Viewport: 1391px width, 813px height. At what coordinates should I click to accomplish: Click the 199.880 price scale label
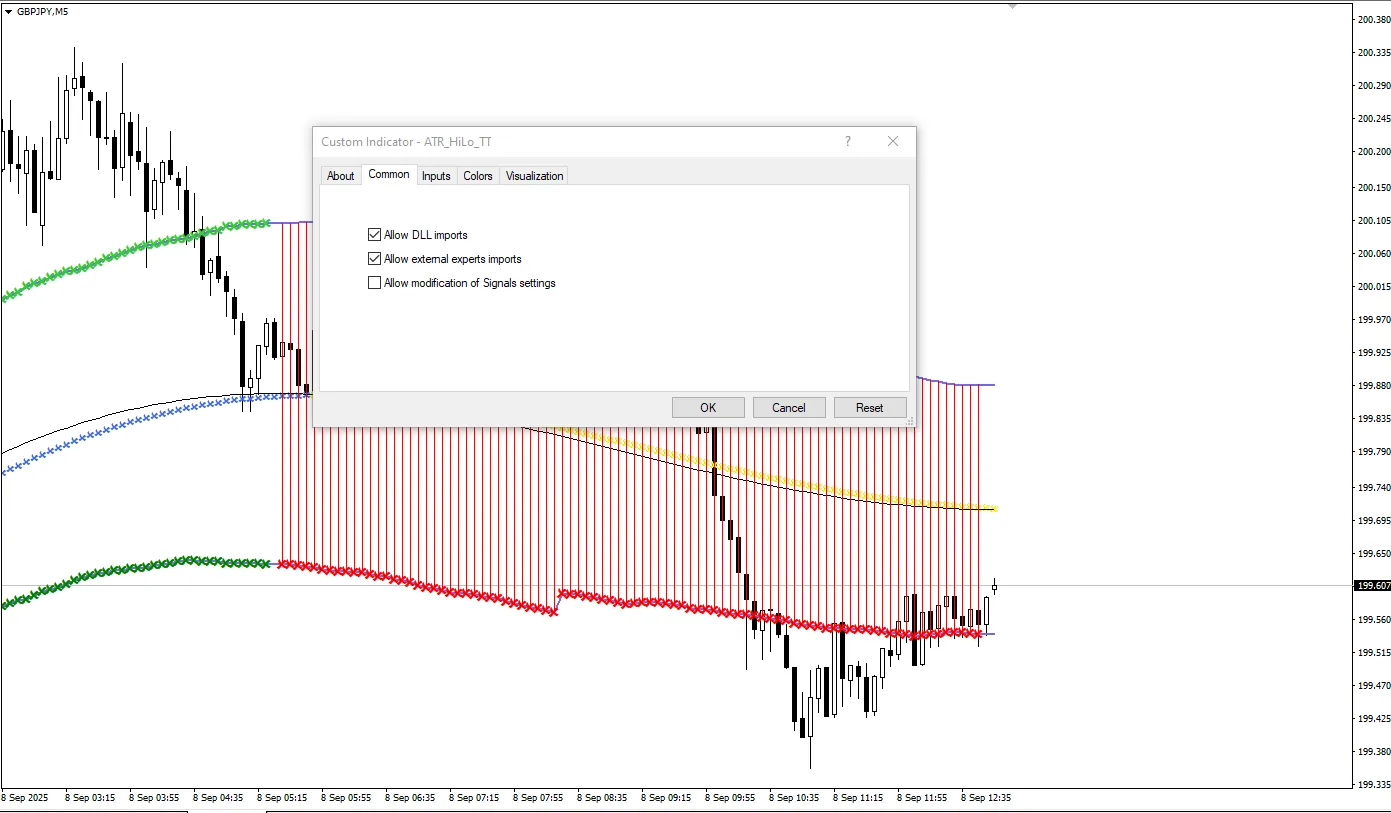1374,386
